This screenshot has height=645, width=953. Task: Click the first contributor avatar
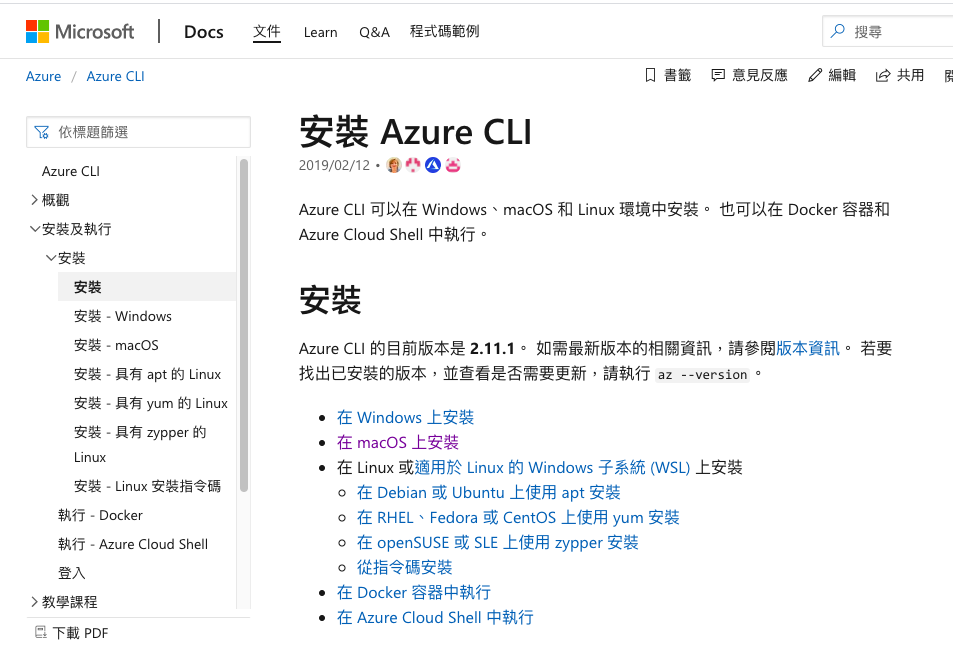pos(394,165)
